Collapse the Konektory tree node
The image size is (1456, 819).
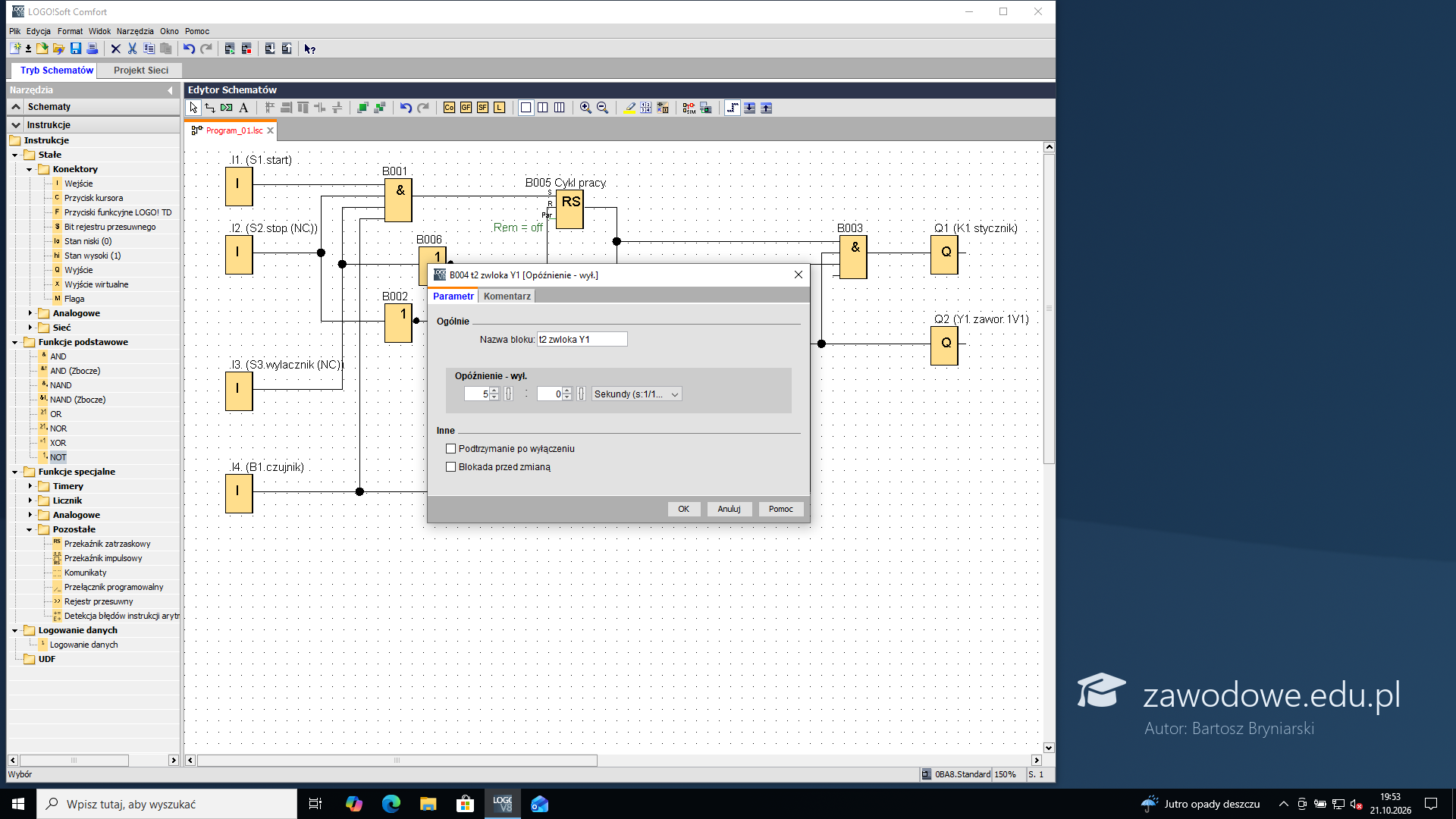point(30,169)
